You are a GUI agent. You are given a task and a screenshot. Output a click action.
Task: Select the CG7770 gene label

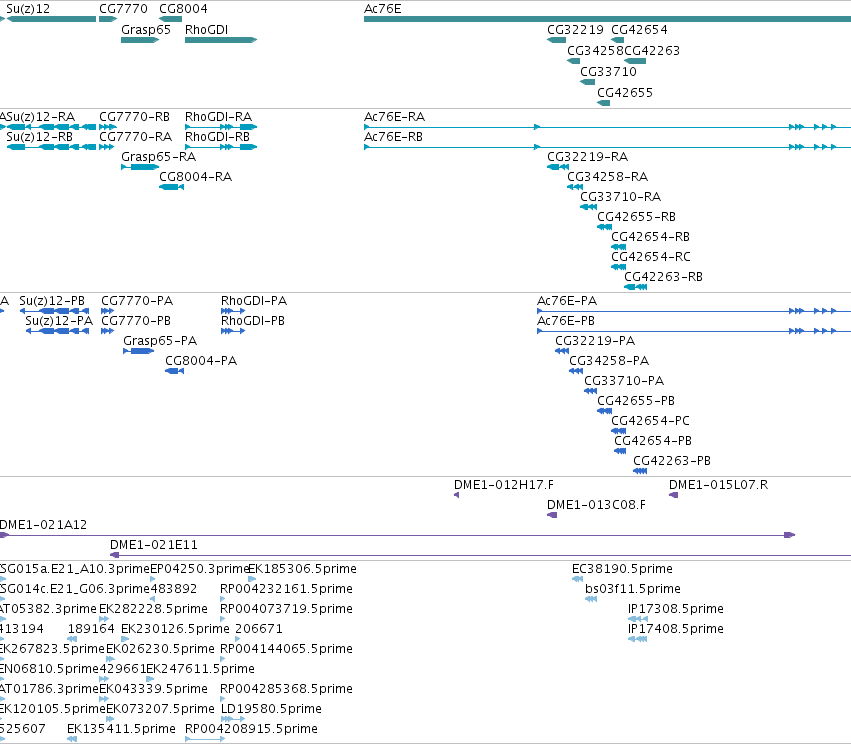pyautogui.click(x=123, y=9)
